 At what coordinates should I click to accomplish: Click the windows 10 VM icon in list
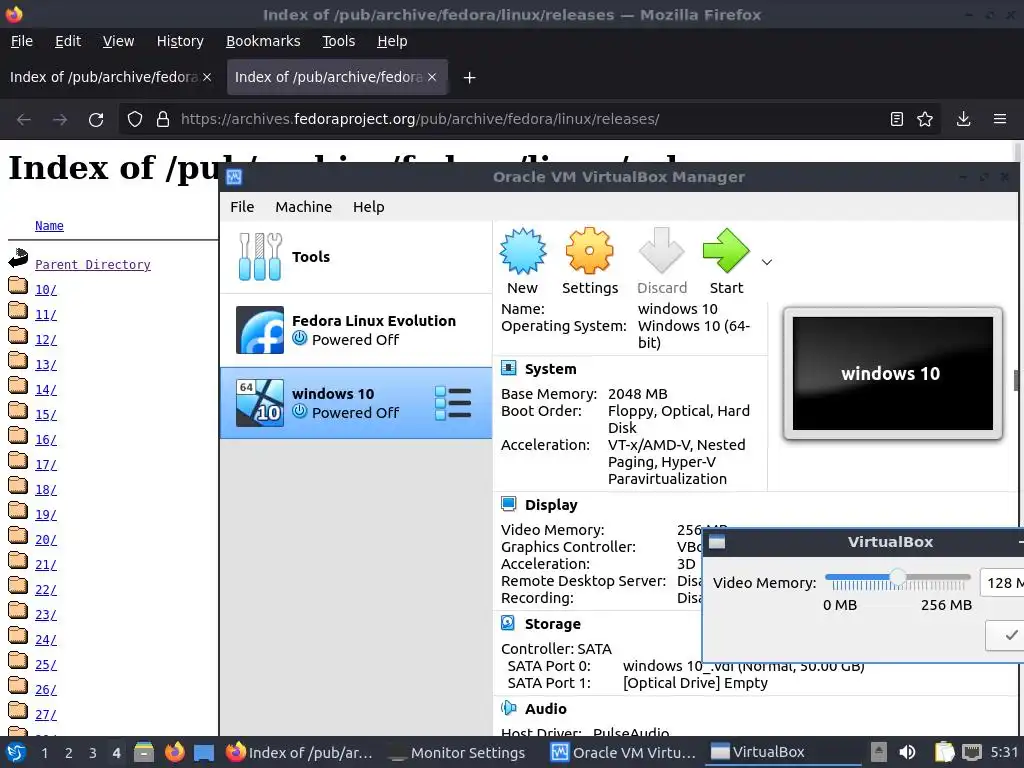pos(260,403)
